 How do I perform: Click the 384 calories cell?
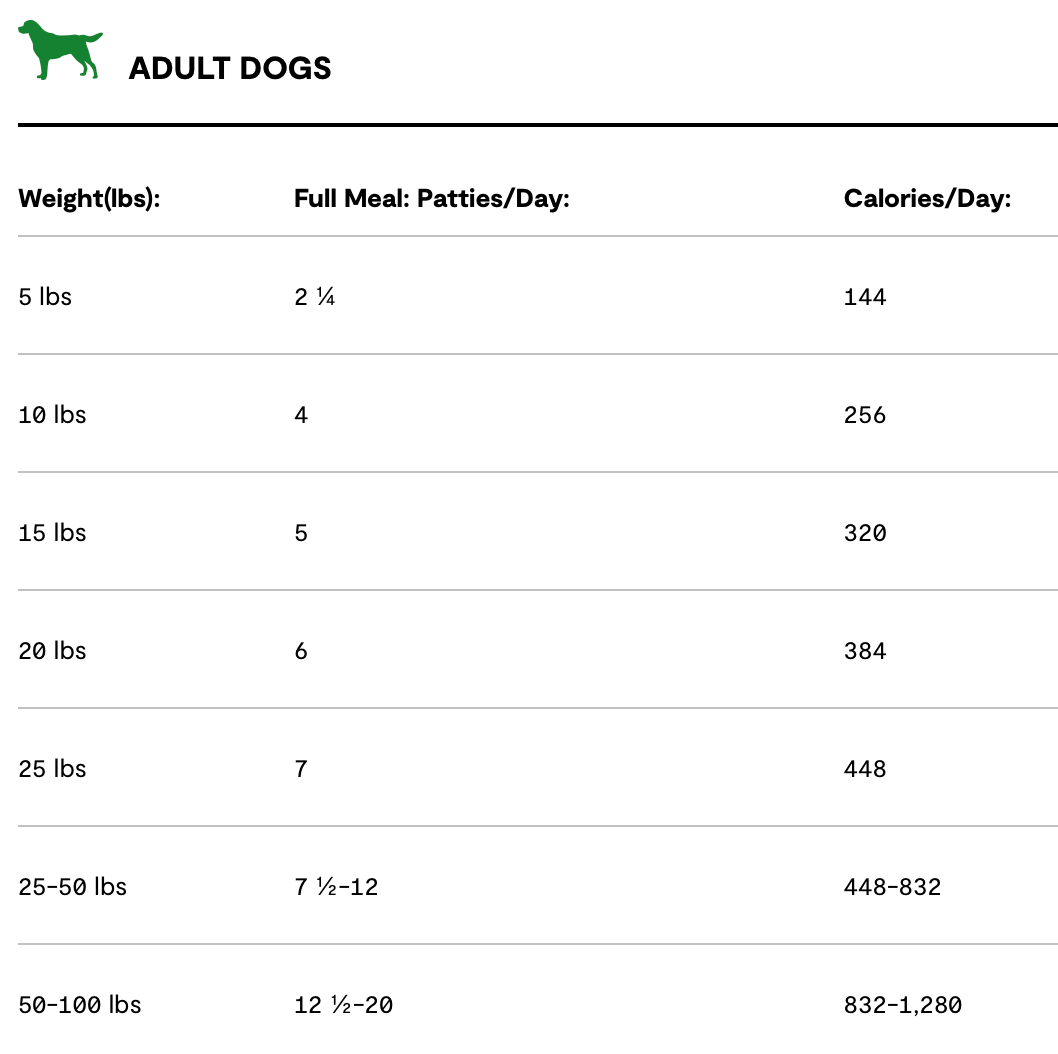(x=865, y=651)
